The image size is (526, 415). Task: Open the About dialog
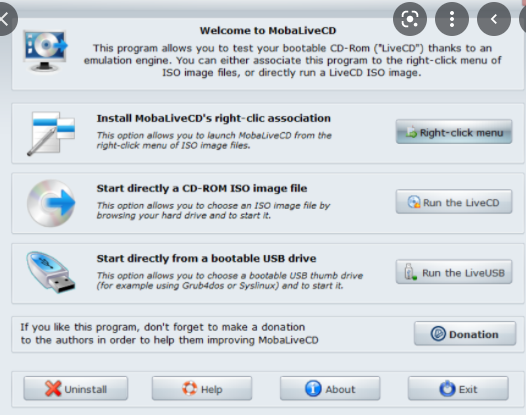click(x=330, y=388)
